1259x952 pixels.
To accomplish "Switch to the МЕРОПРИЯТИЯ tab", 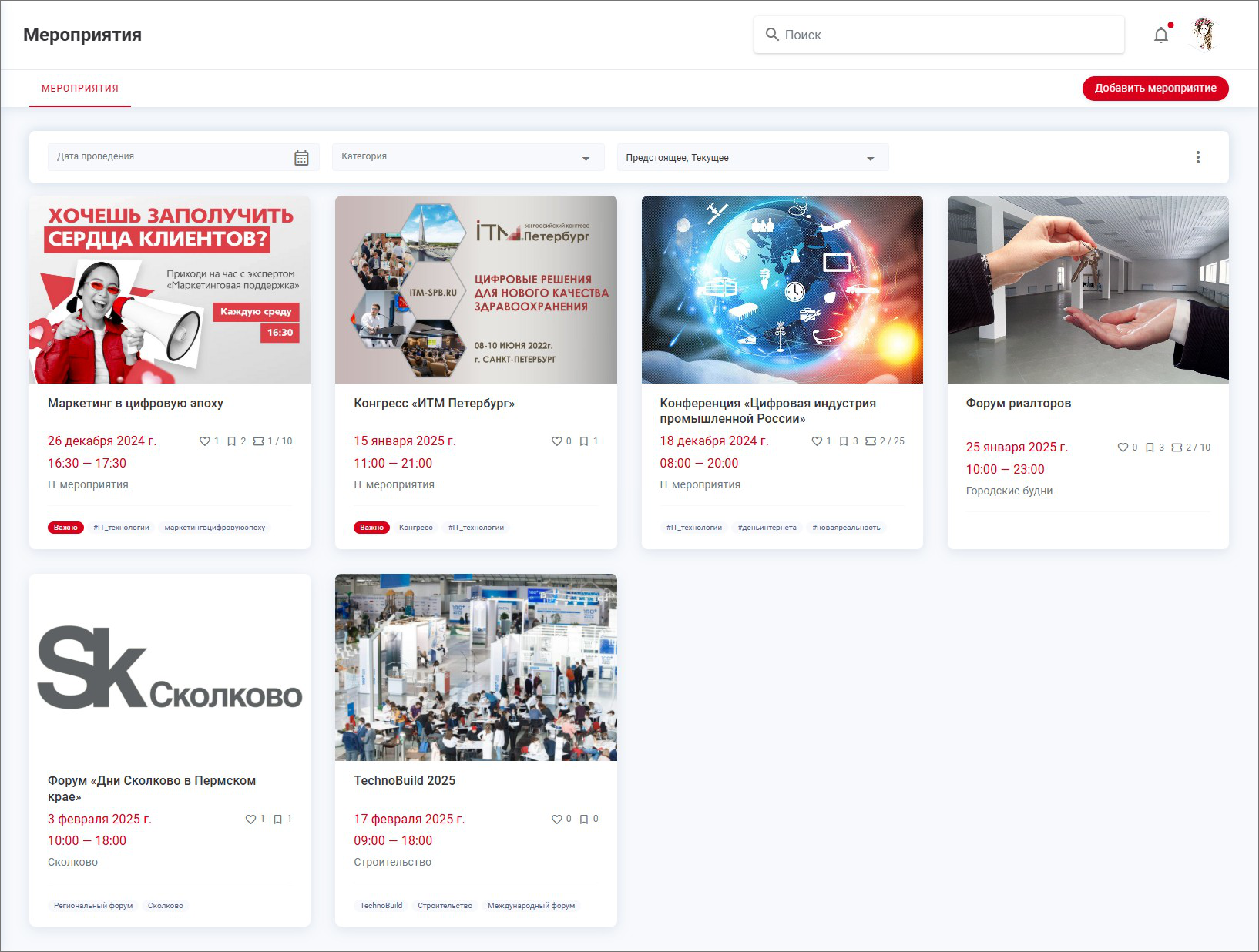I will coord(80,89).
